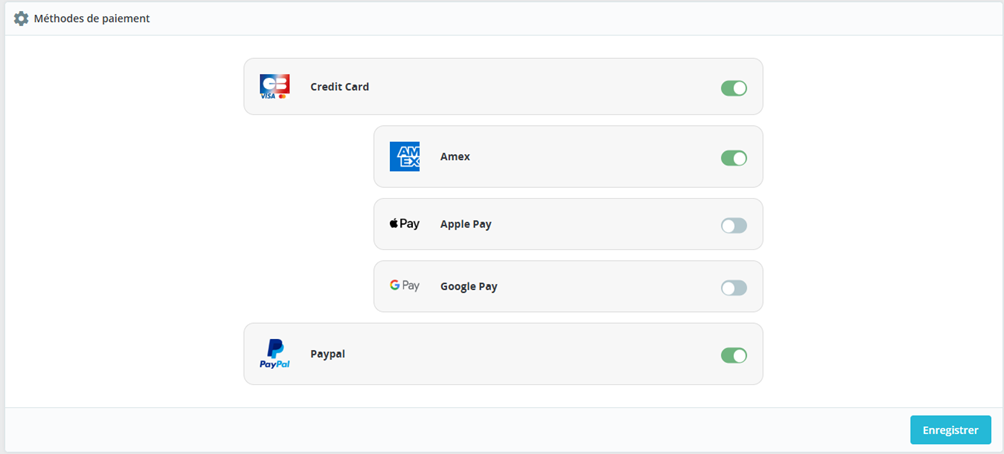Enable the Apple Pay toggle

pos(734,225)
